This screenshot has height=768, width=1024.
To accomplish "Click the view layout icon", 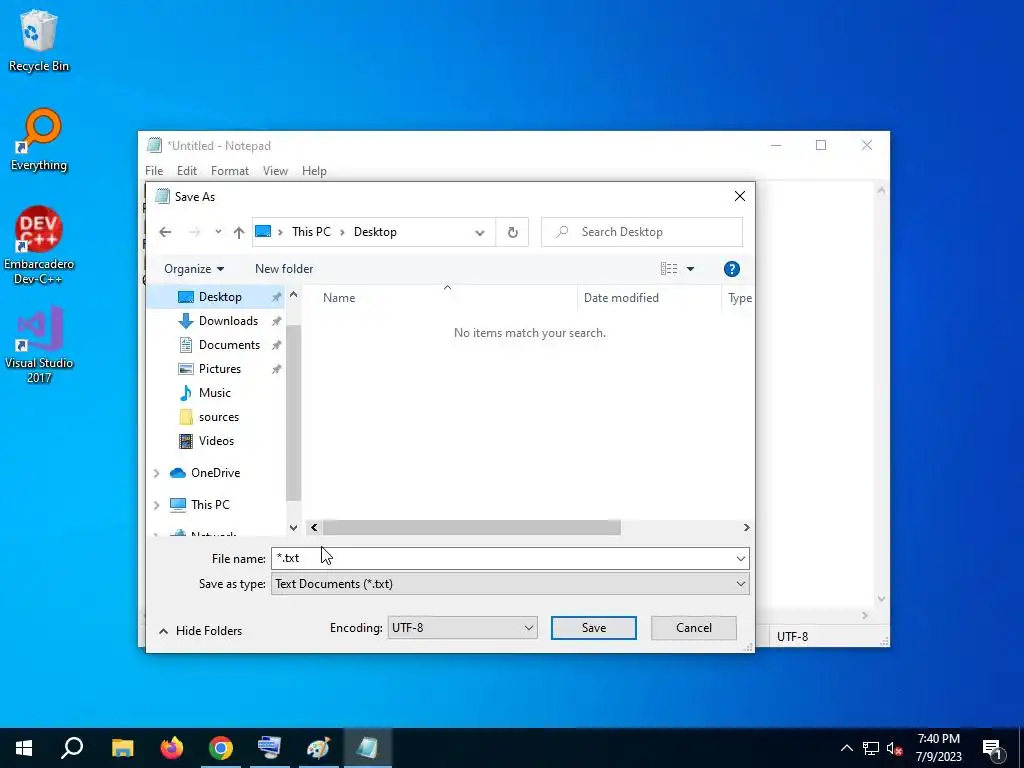I will tap(669, 269).
